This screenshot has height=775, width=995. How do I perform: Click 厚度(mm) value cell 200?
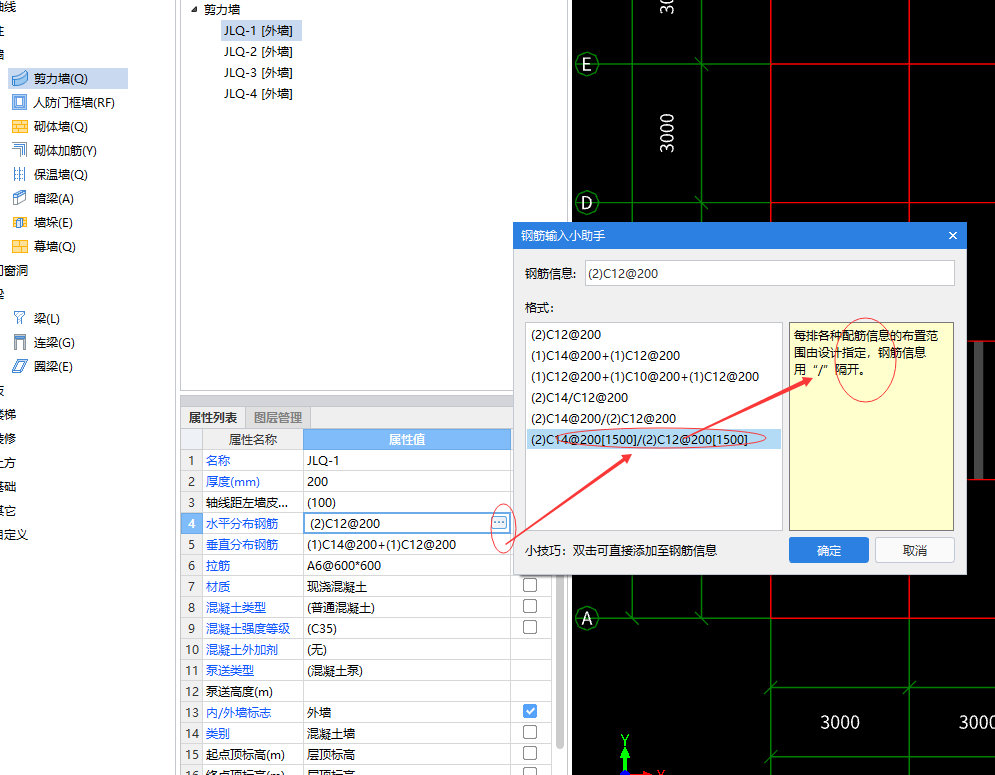407,481
